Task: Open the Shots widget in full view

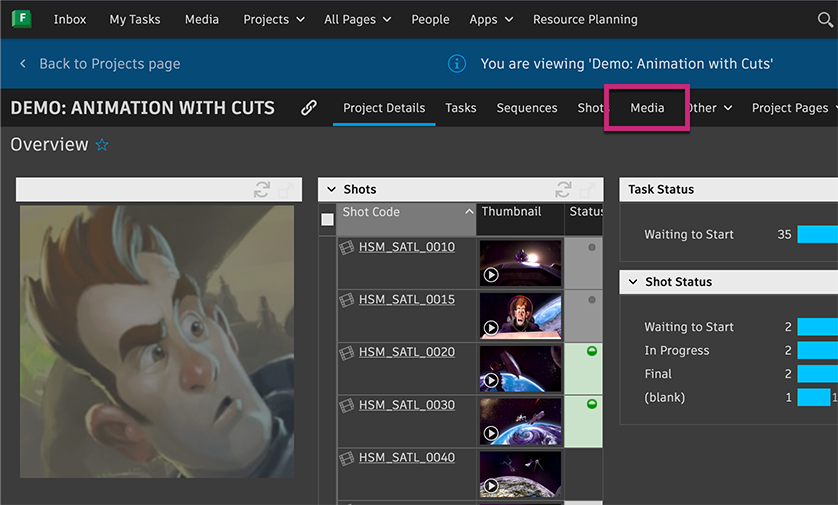Action: coord(587,189)
